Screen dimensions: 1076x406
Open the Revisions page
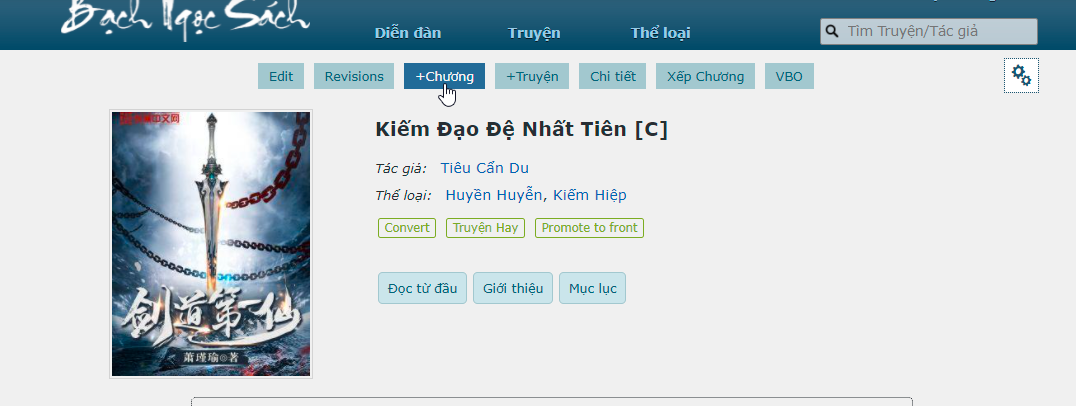click(x=354, y=76)
